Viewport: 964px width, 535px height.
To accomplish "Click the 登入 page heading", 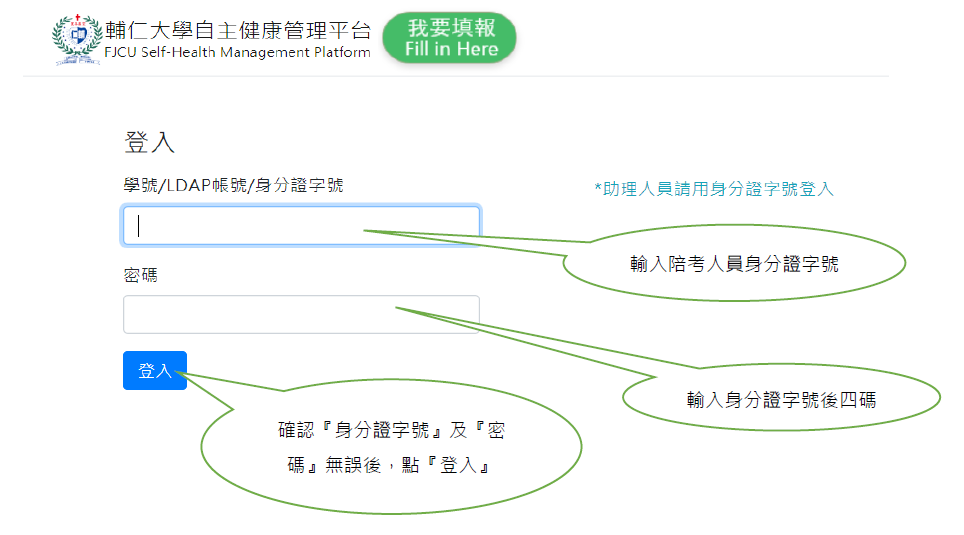I will [x=149, y=142].
